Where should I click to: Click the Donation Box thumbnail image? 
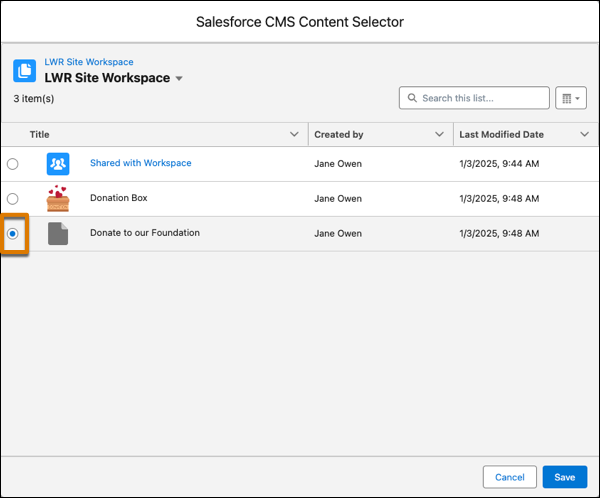[x=58, y=199]
